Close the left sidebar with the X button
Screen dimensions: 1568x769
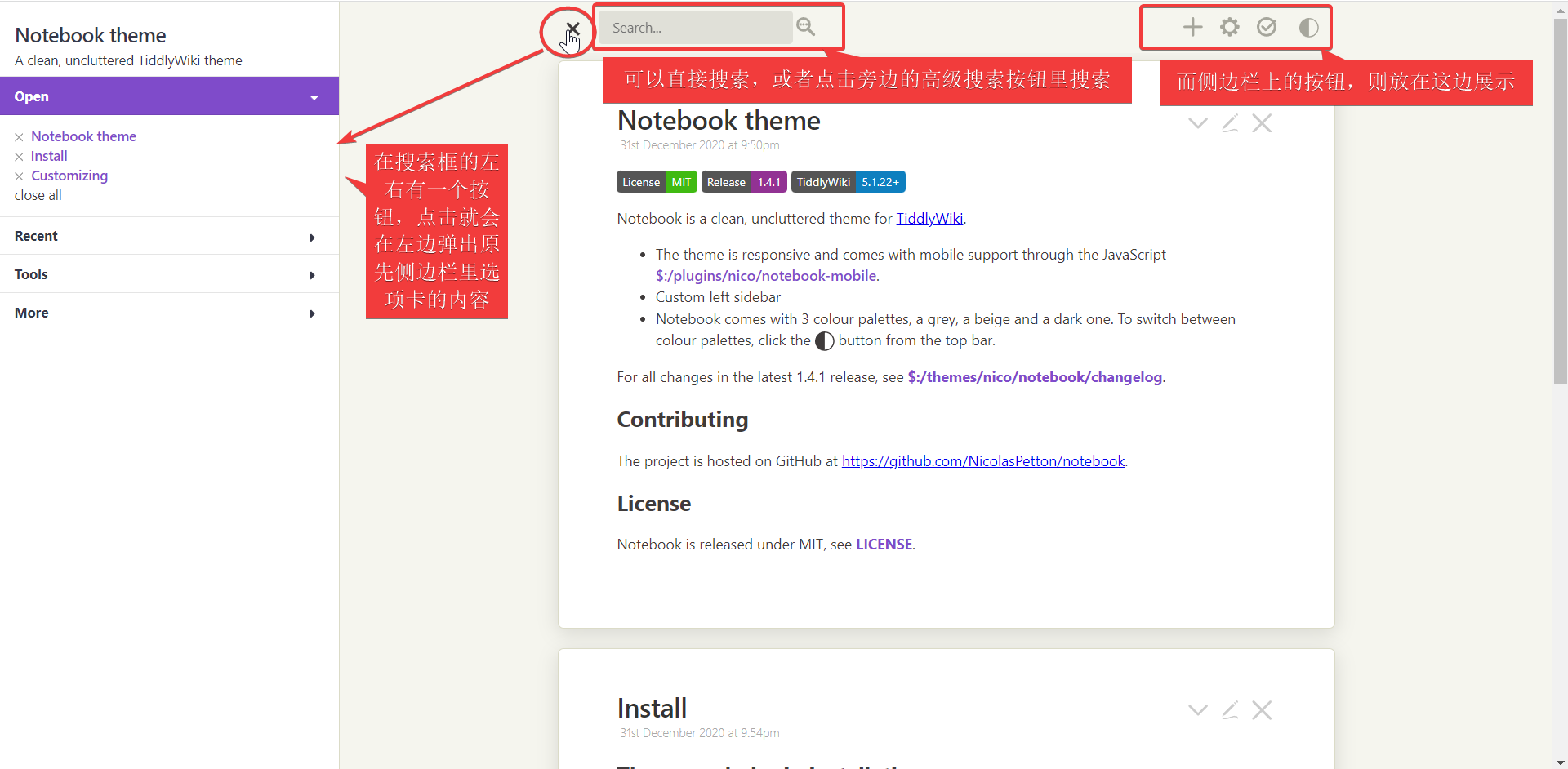[x=572, y=29]
